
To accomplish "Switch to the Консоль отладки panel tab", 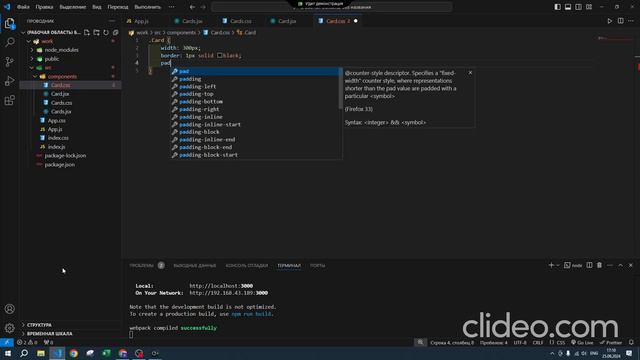I will point(247,265).
